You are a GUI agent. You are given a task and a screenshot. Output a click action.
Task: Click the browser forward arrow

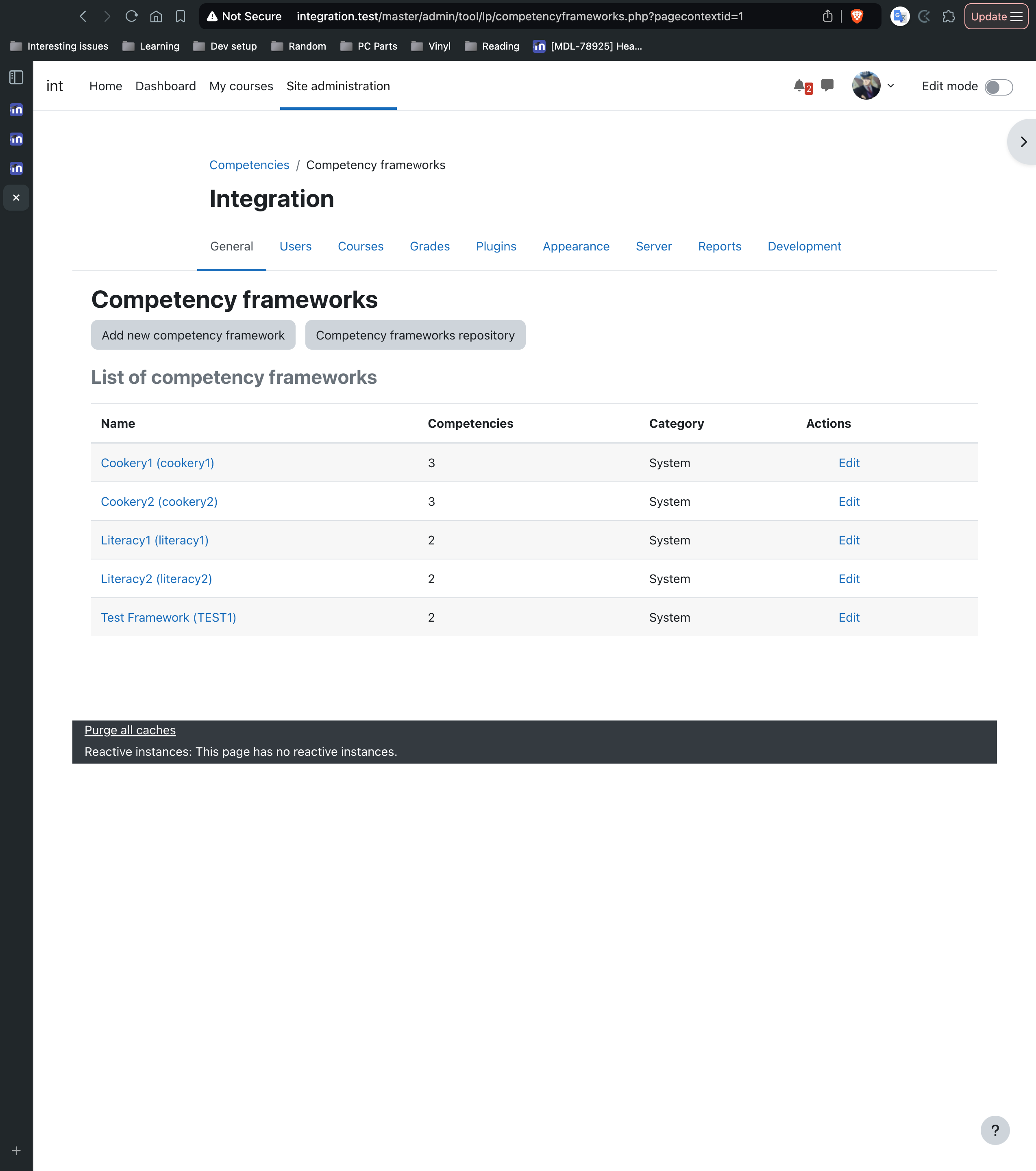click(x=107, y=16)
